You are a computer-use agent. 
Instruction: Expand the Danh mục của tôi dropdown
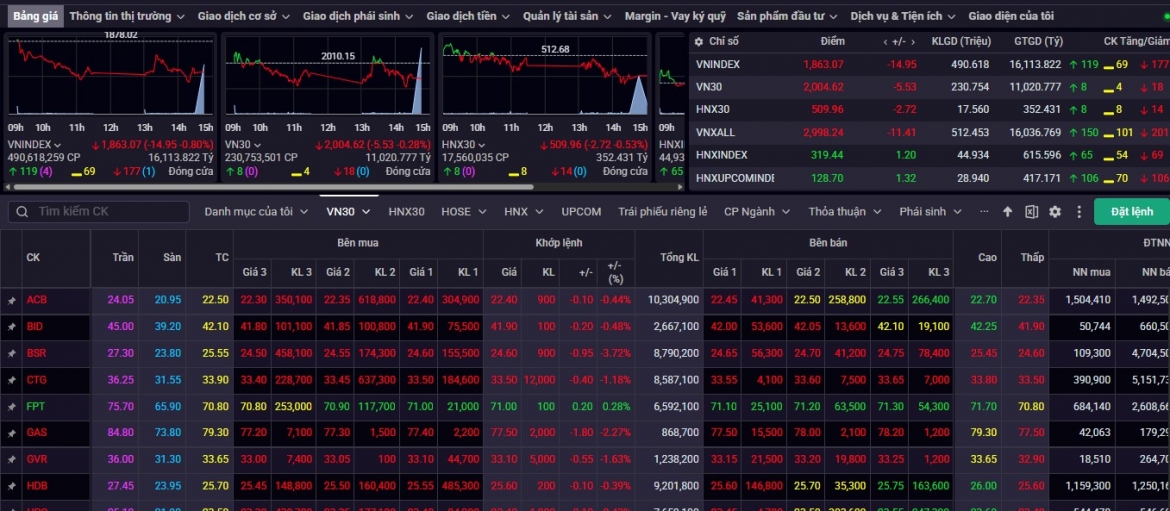(x=257, y=212)
